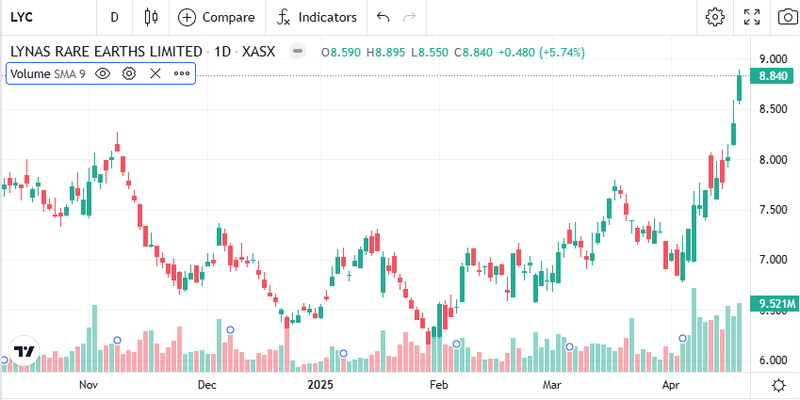Toggle Volume indicator visibility eye icon
Viewport: 800px width, 400px height.
[x=103, y=73]
